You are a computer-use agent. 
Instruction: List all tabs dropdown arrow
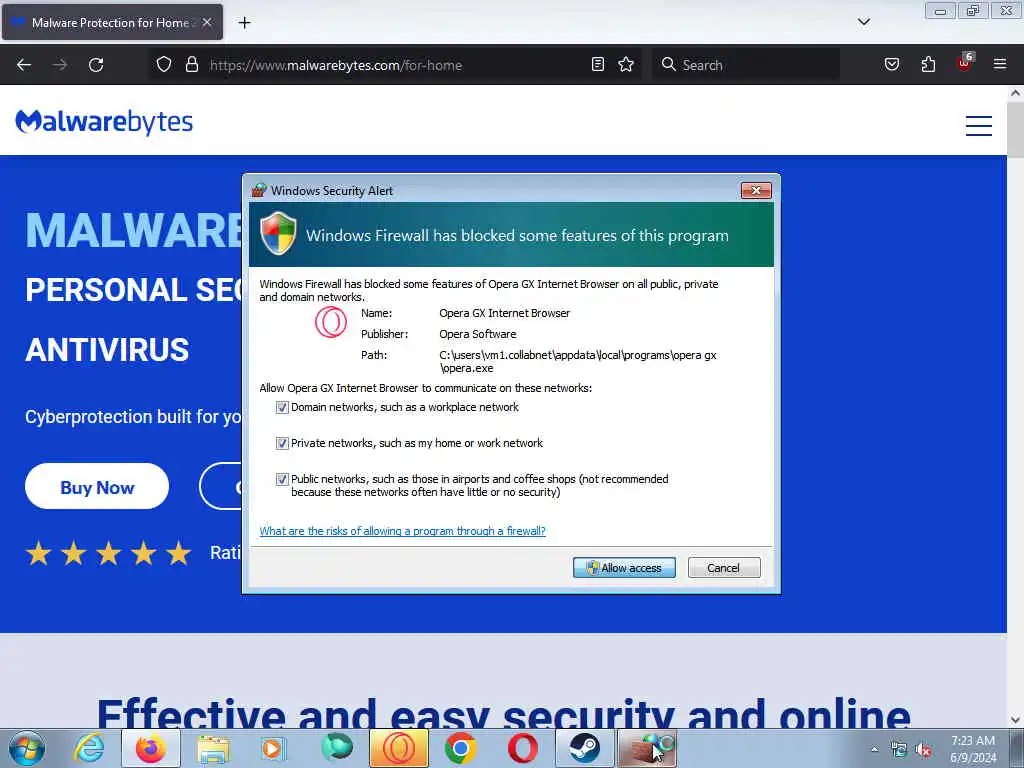coord(863,22)
